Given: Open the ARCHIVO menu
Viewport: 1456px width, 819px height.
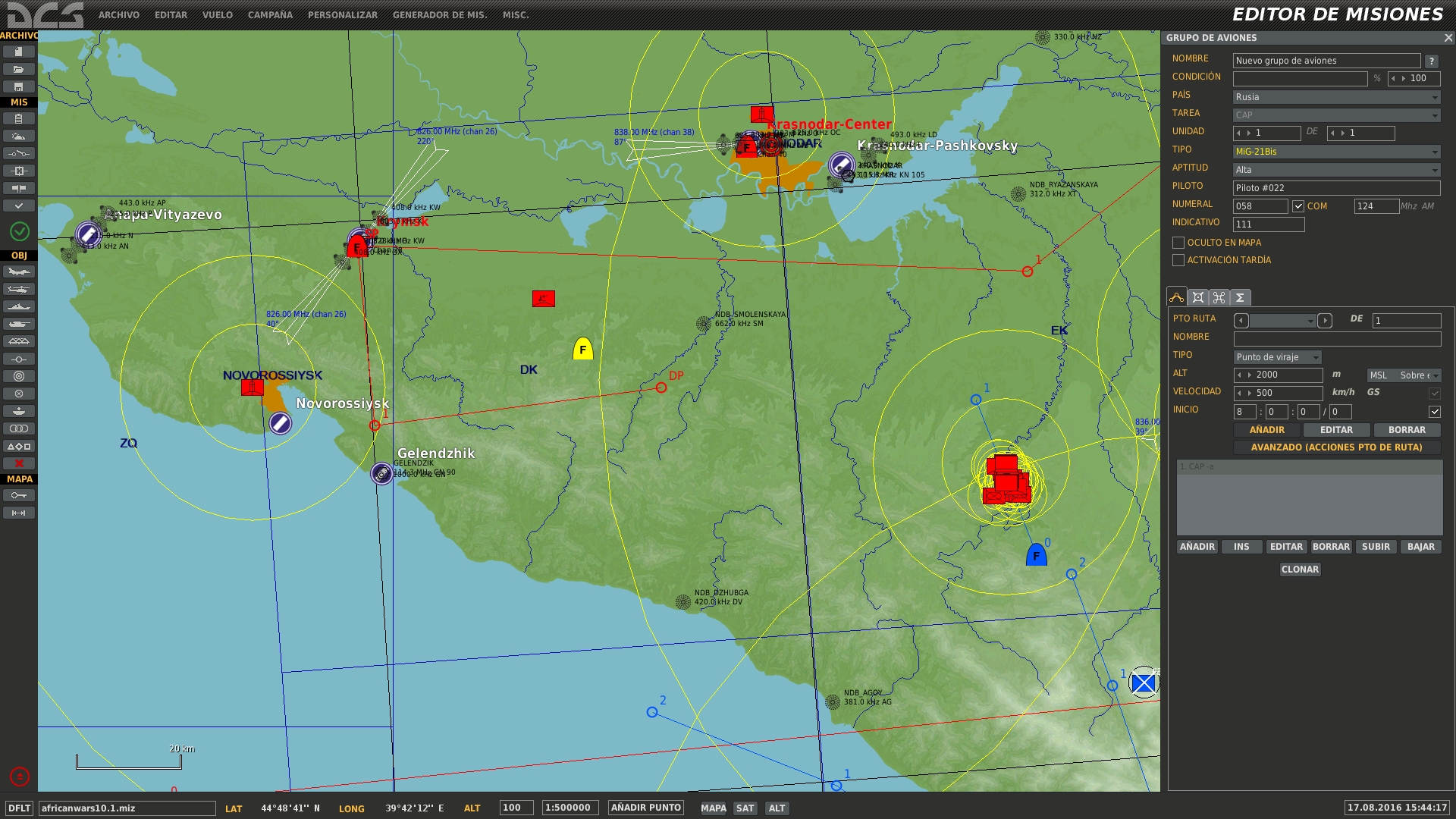Looking at the screenshot, I should (119, 15).
